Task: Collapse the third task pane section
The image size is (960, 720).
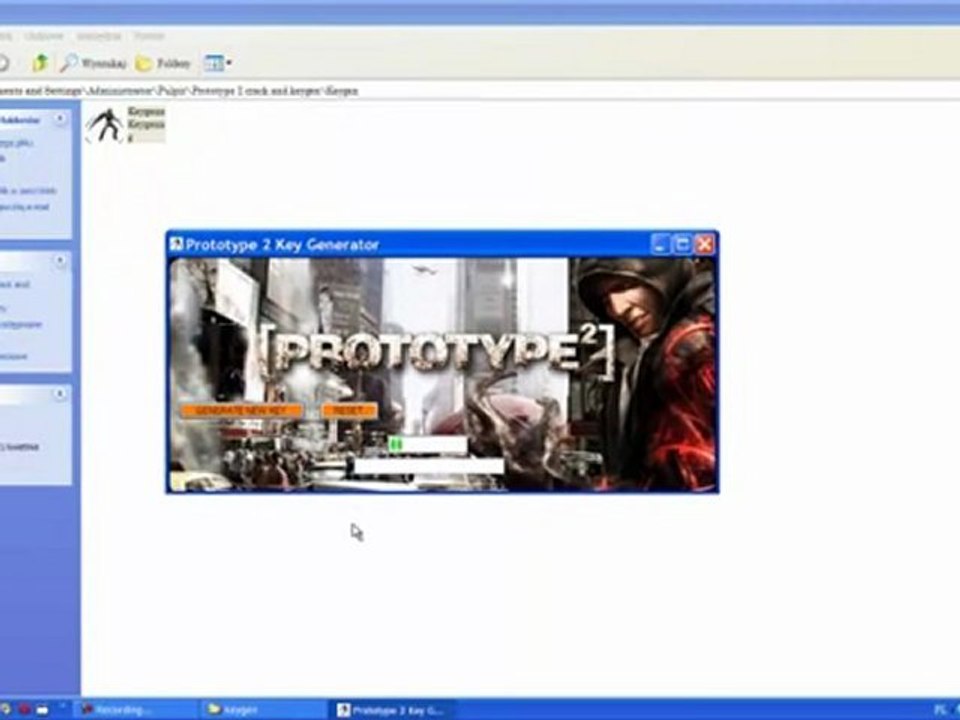Action: coord(60,394)
